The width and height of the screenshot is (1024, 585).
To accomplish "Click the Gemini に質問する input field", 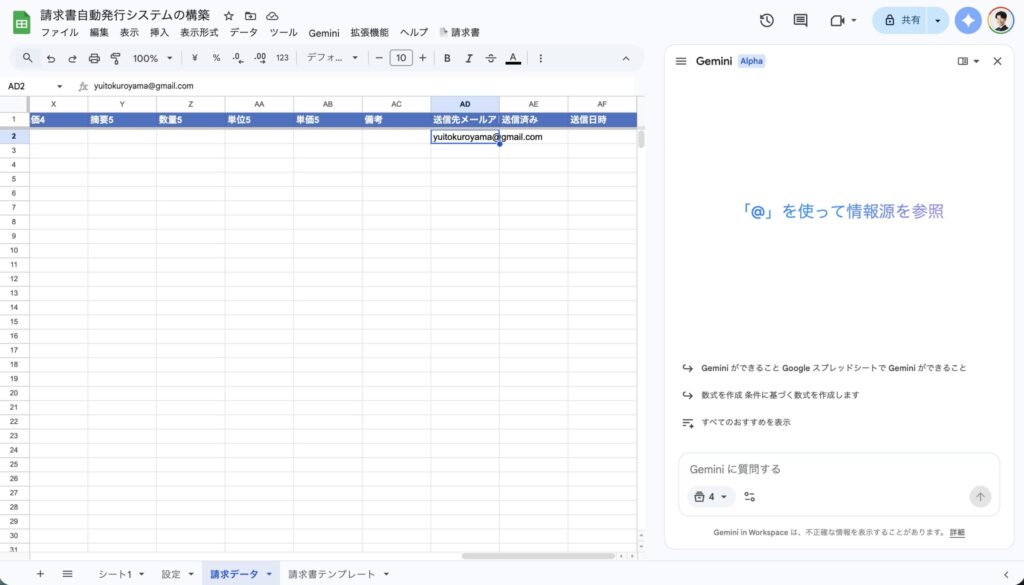I will (820, 469).
